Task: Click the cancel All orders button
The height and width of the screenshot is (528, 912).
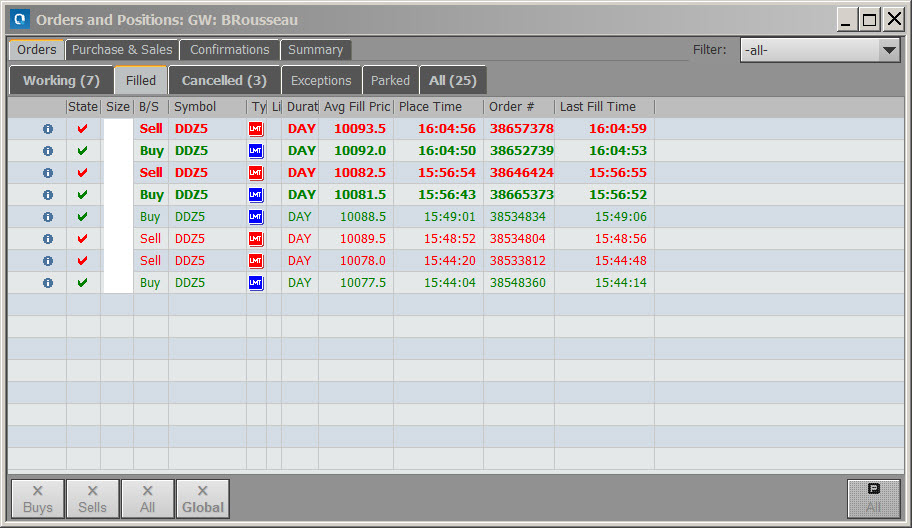Action: tap(148, 499)
